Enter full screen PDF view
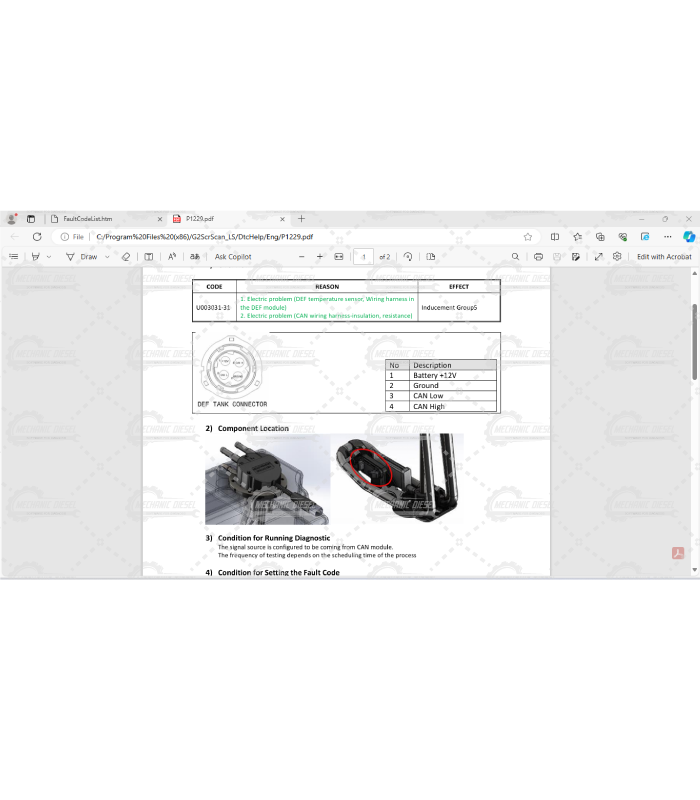This screenshot has height=800, width=700. (598, 257)
